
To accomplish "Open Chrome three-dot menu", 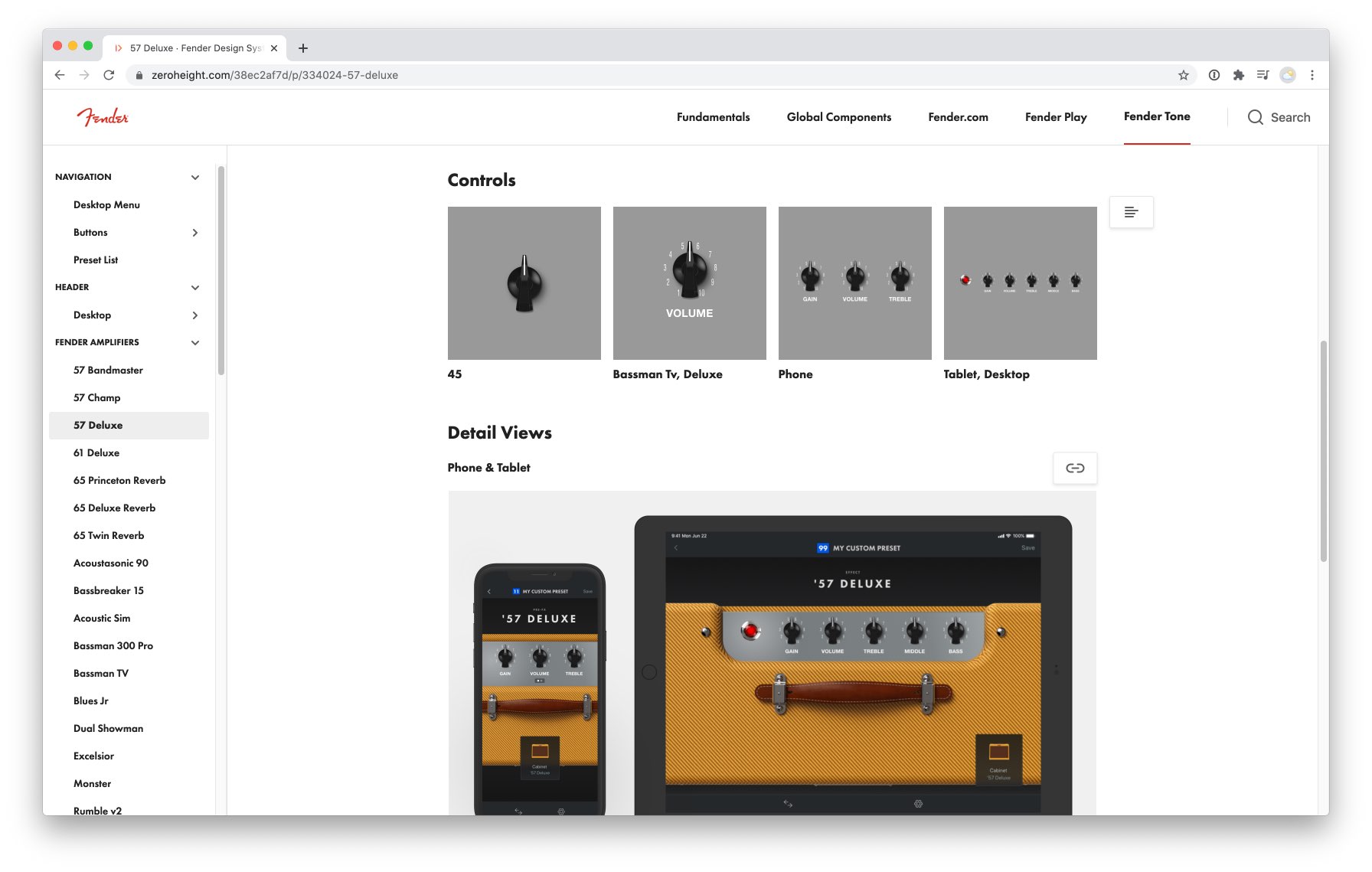I will tap(1312, 75).
